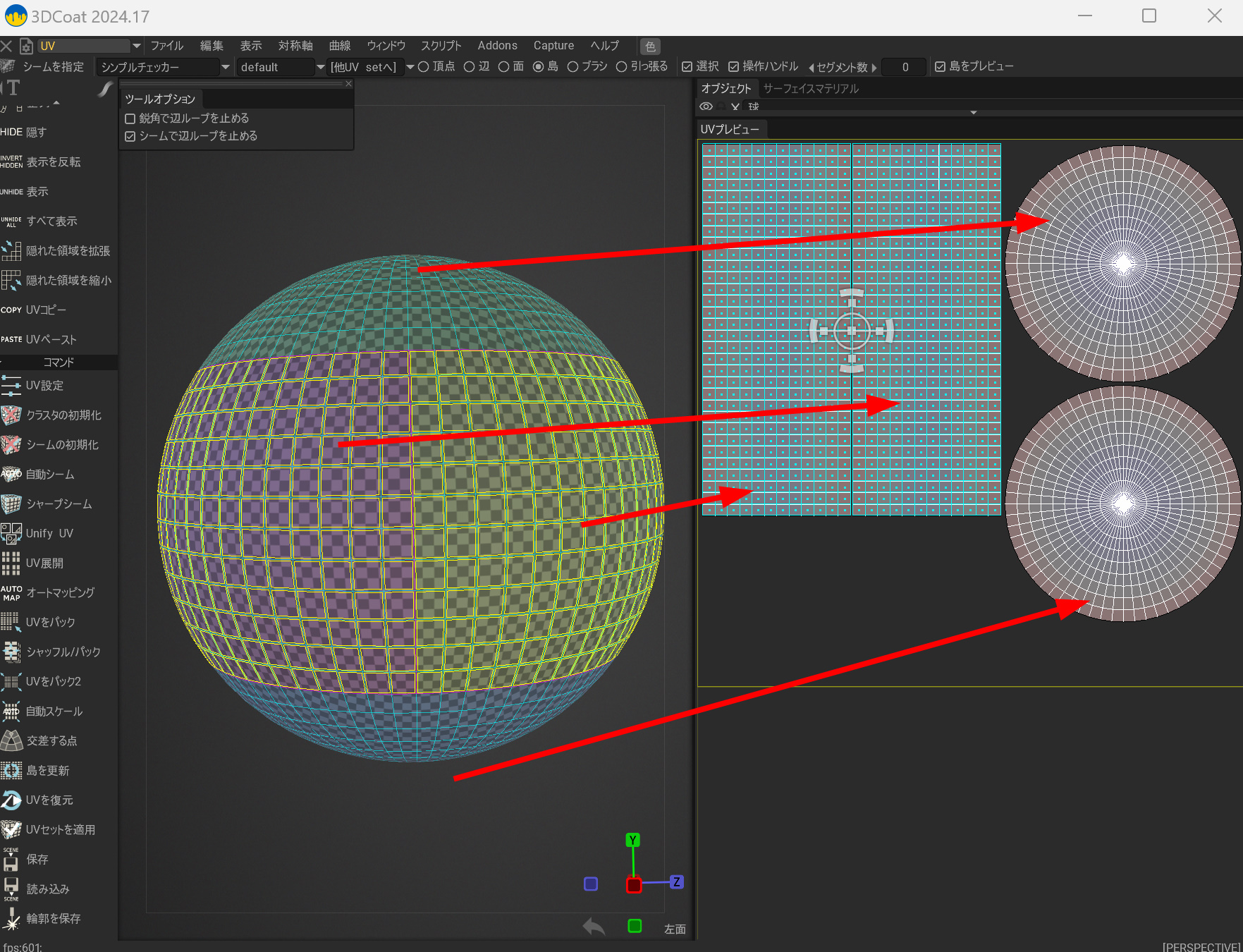This screenshot has height=952, width=1243.
Task: Click the 輪郭を保存 save contour icon
Action: pyautogui.click(x=11, y=919)
